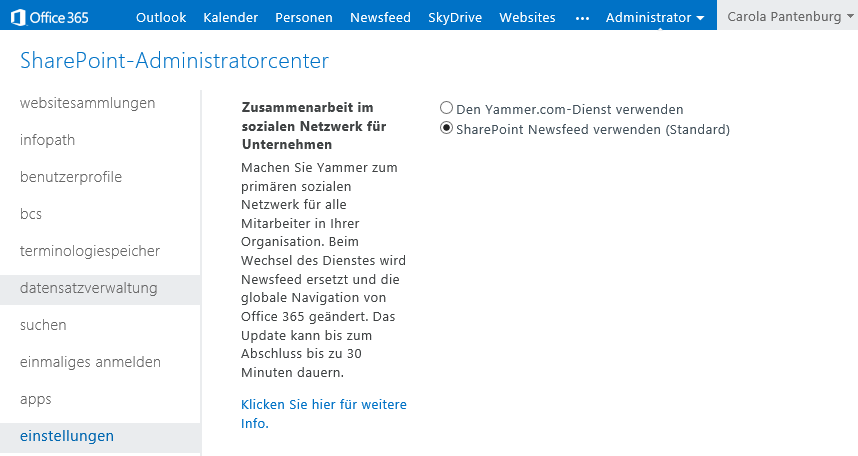Open SkyDrive from the navigation bar
Screen dimensions: 858x456
click(455, 18)
